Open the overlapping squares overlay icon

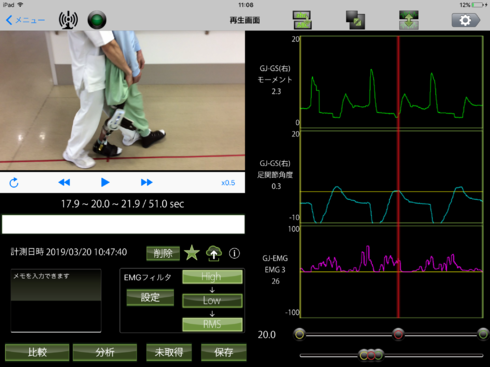[x=355, y=20]
